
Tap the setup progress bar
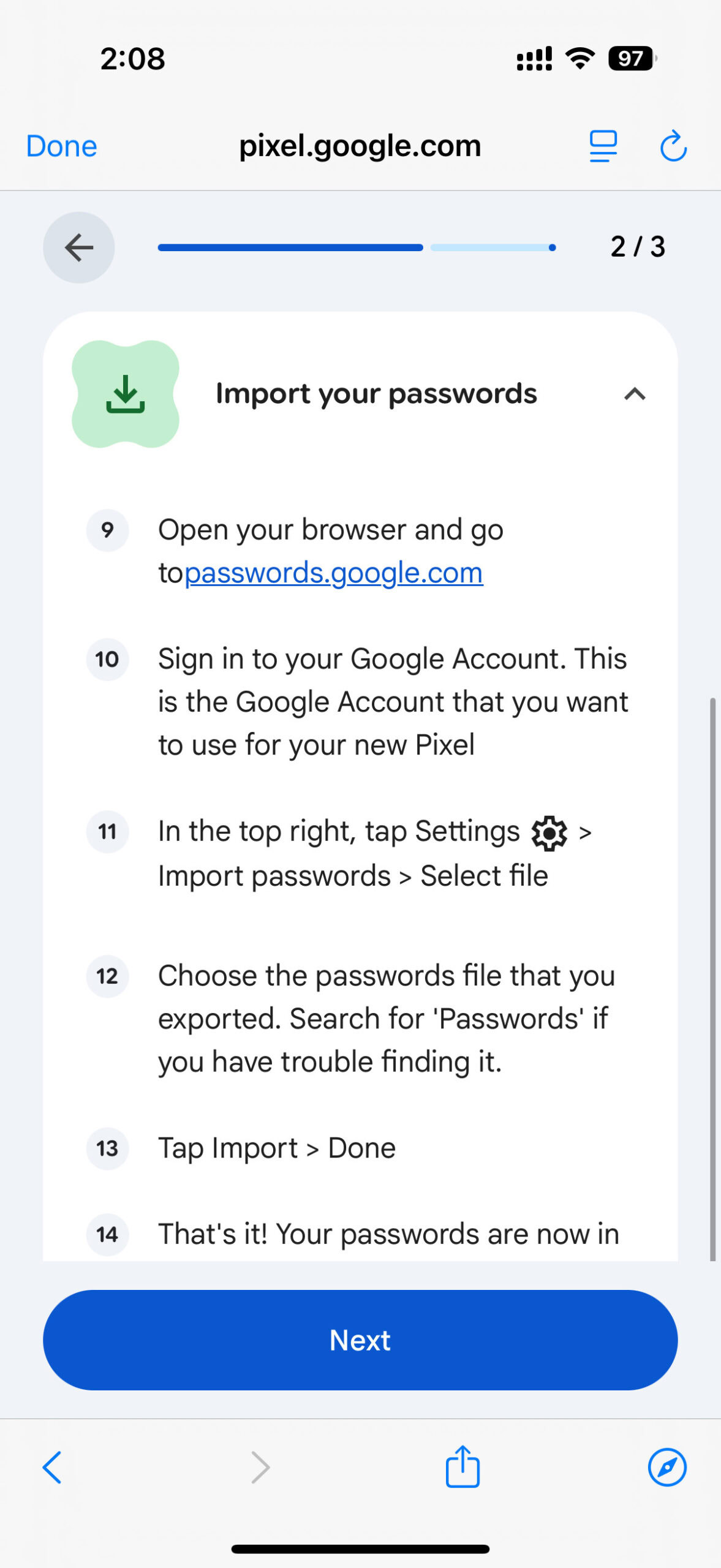click(355, 247)
